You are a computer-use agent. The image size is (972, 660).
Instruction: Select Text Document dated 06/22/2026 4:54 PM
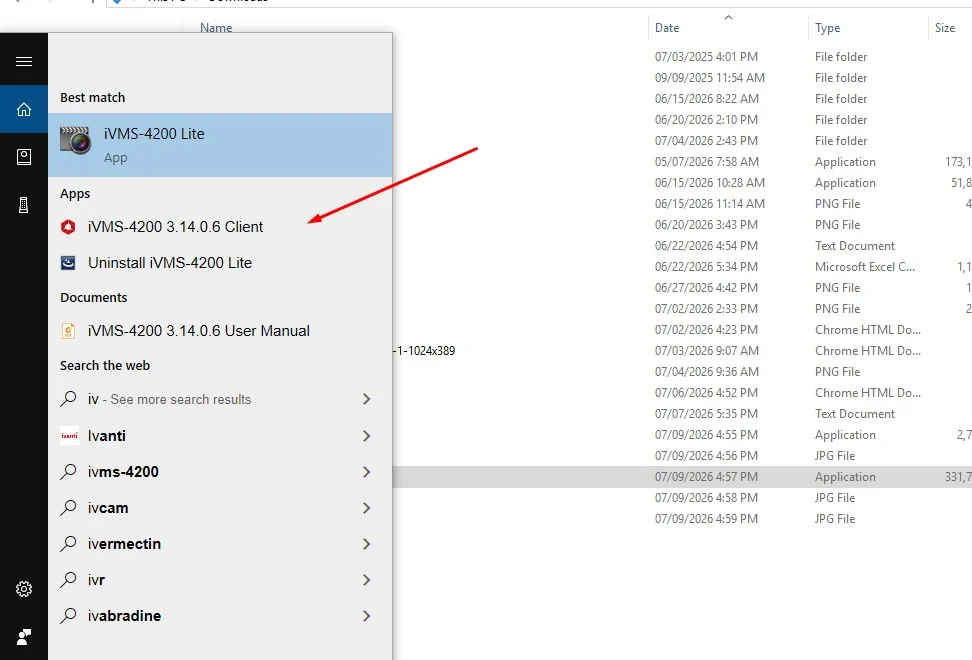(682, 245)
